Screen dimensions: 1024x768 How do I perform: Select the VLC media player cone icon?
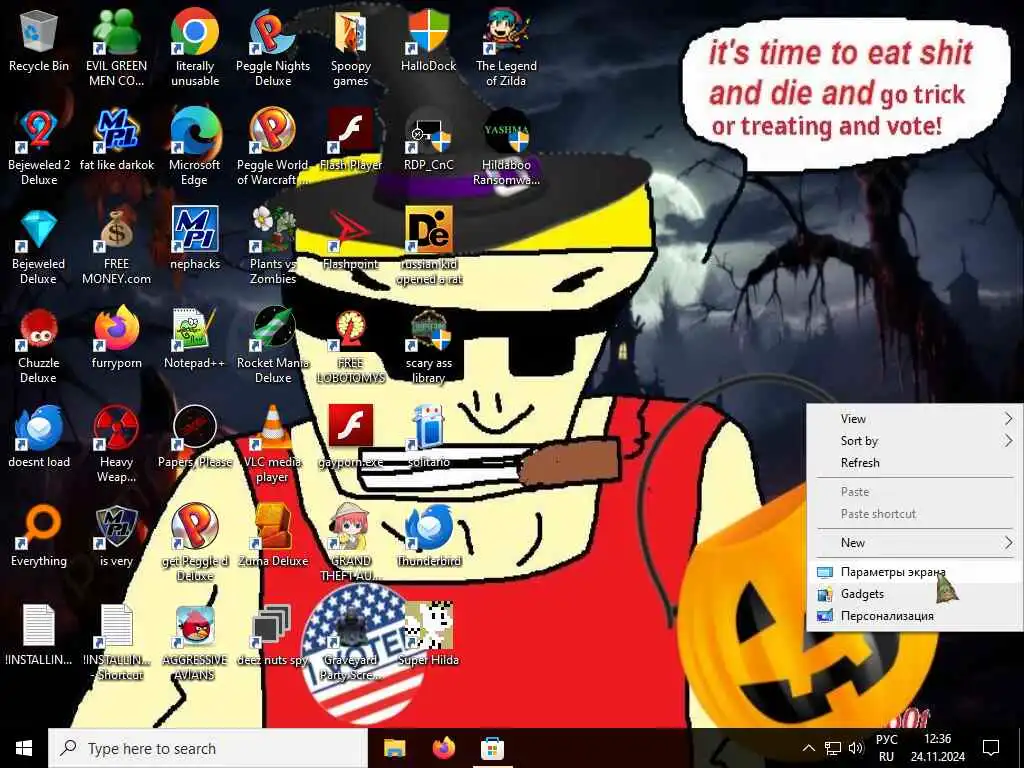pyautogui.click(x=273, y=429)
